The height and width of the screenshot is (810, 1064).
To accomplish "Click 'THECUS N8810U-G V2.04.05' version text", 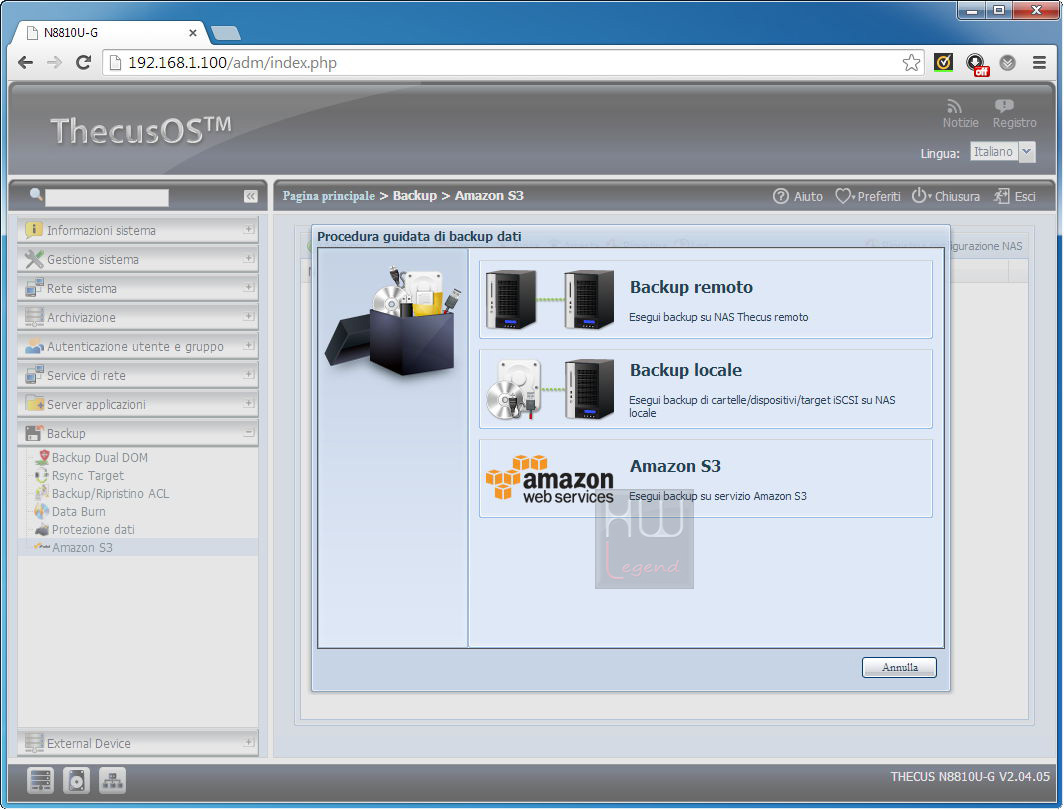I will [x=970, y=777].
